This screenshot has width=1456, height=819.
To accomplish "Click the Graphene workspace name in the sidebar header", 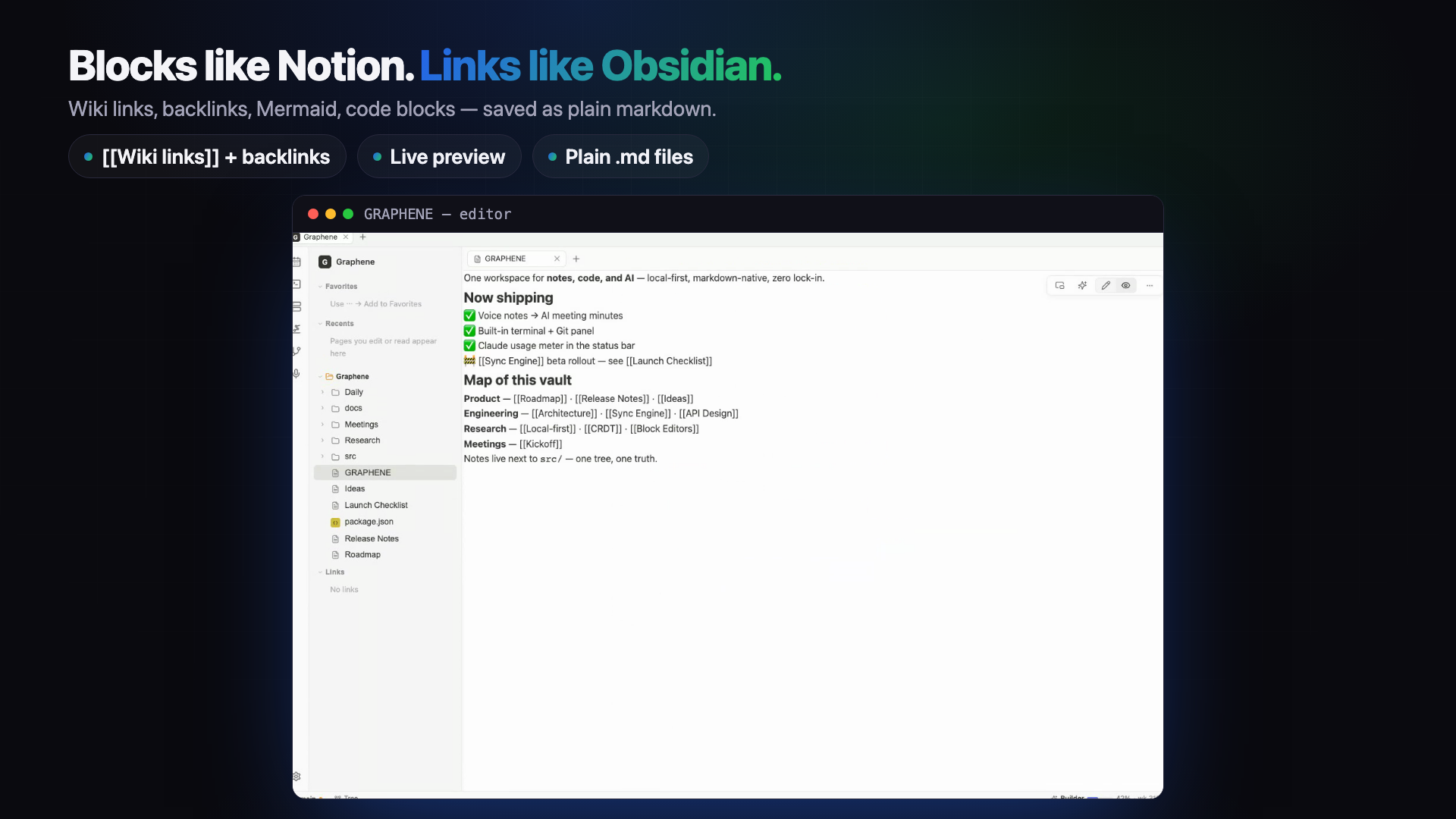I will click(356, 262).
